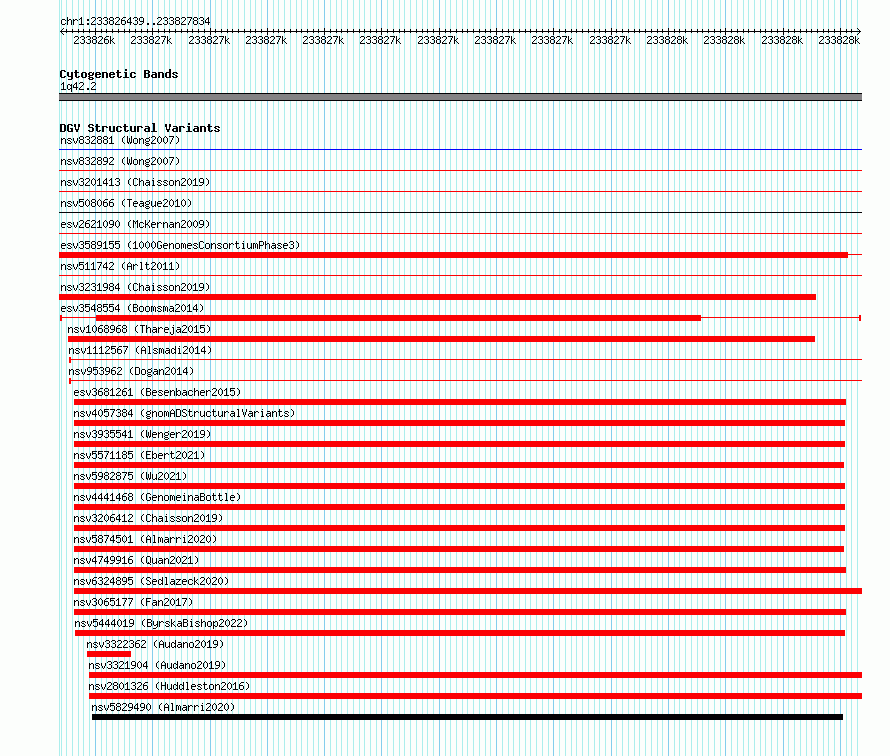This screenshot has width=890, height=756.
Task: Click the black bar of nsv5829490
Action: pyautogui.click(x=467, y=717)
